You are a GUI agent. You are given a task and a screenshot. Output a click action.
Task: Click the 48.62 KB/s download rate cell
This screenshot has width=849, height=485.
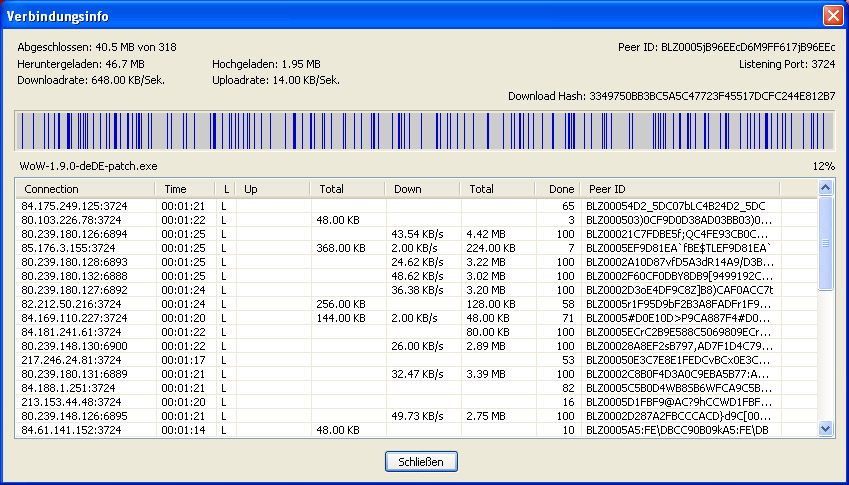pyautogui.click(x=417, y=276)
